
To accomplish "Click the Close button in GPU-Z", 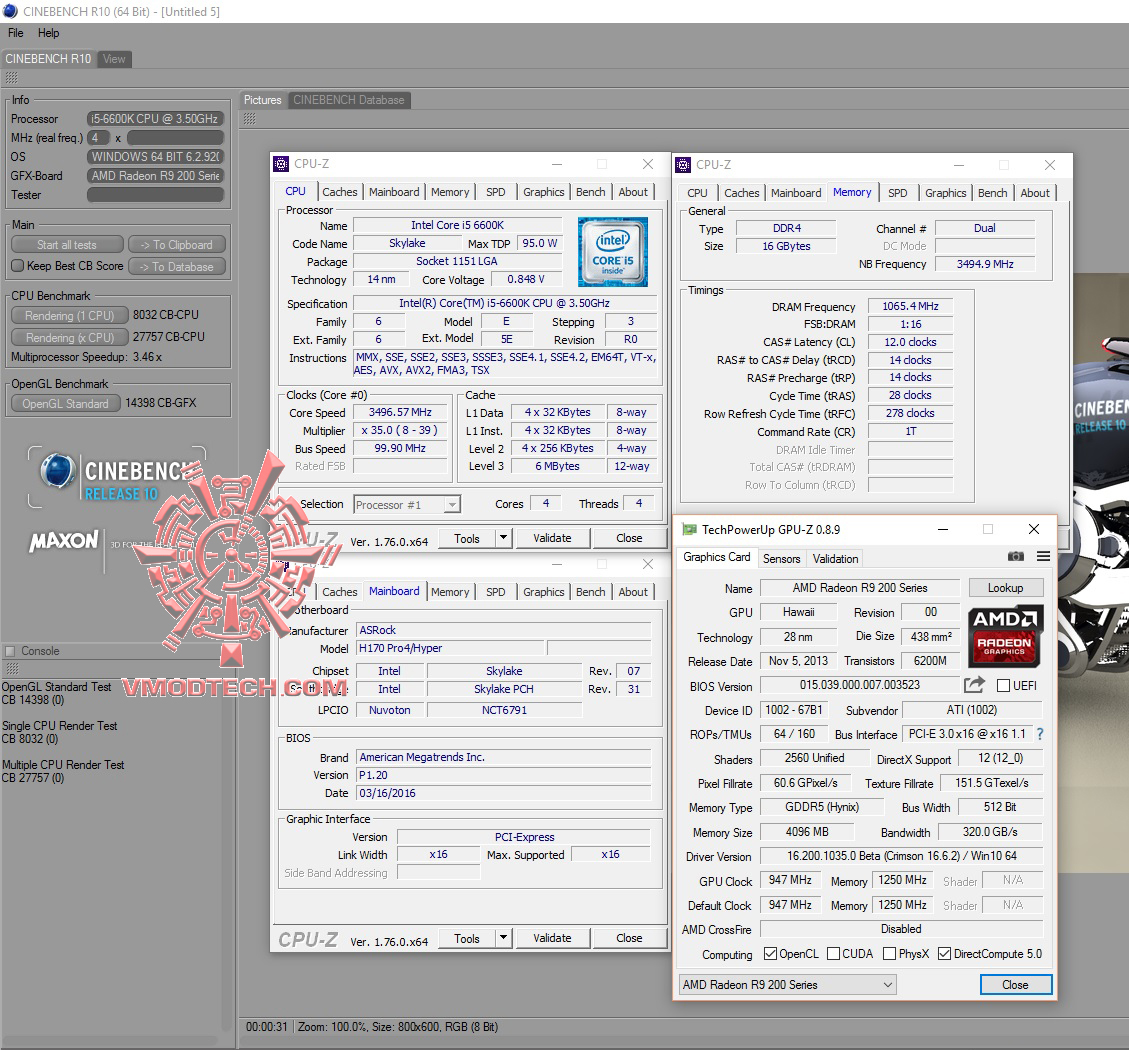I will 1015,984.
